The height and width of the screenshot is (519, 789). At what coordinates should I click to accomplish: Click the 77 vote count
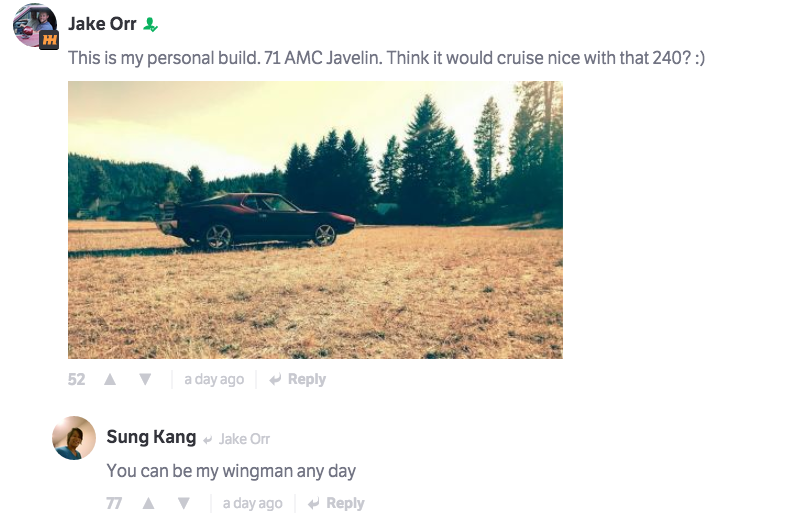[x=115, y=504]
